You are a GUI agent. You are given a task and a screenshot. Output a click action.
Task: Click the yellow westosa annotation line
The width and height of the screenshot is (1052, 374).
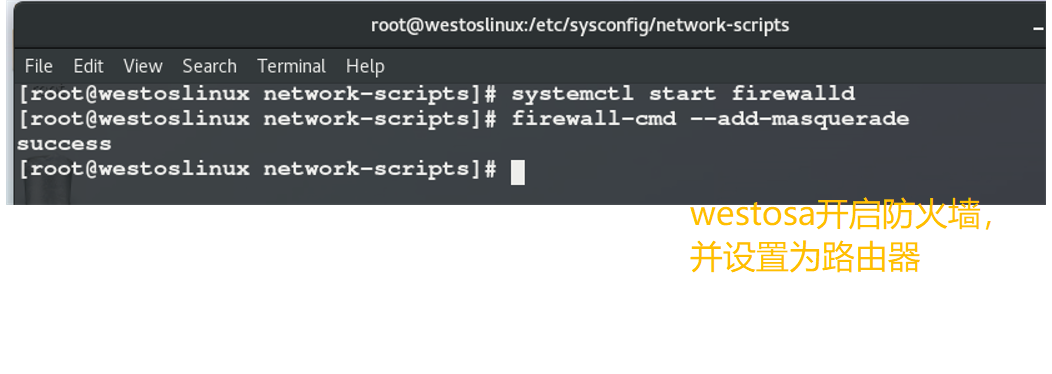[841, 216]
